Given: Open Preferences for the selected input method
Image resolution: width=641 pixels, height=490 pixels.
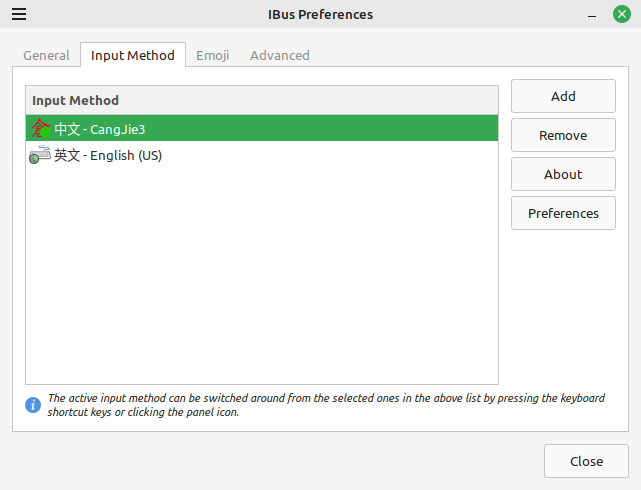Looking at the screenshot, I should point(563,213).
